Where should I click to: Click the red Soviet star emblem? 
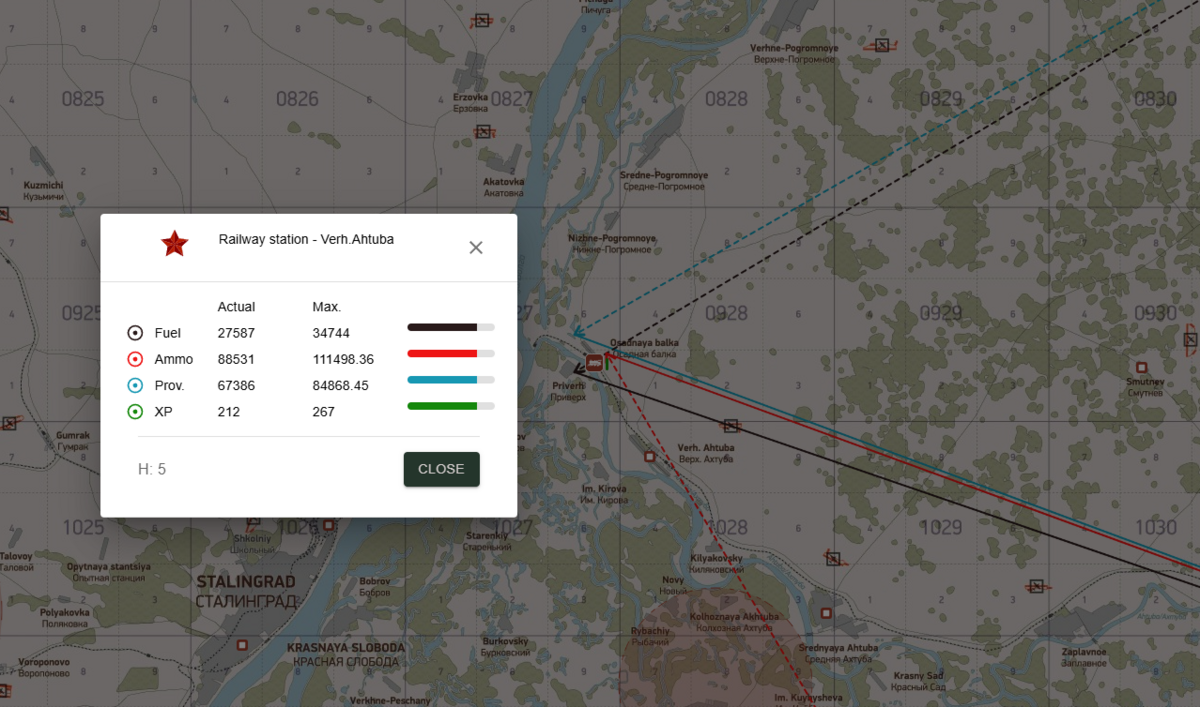(175, 243)
